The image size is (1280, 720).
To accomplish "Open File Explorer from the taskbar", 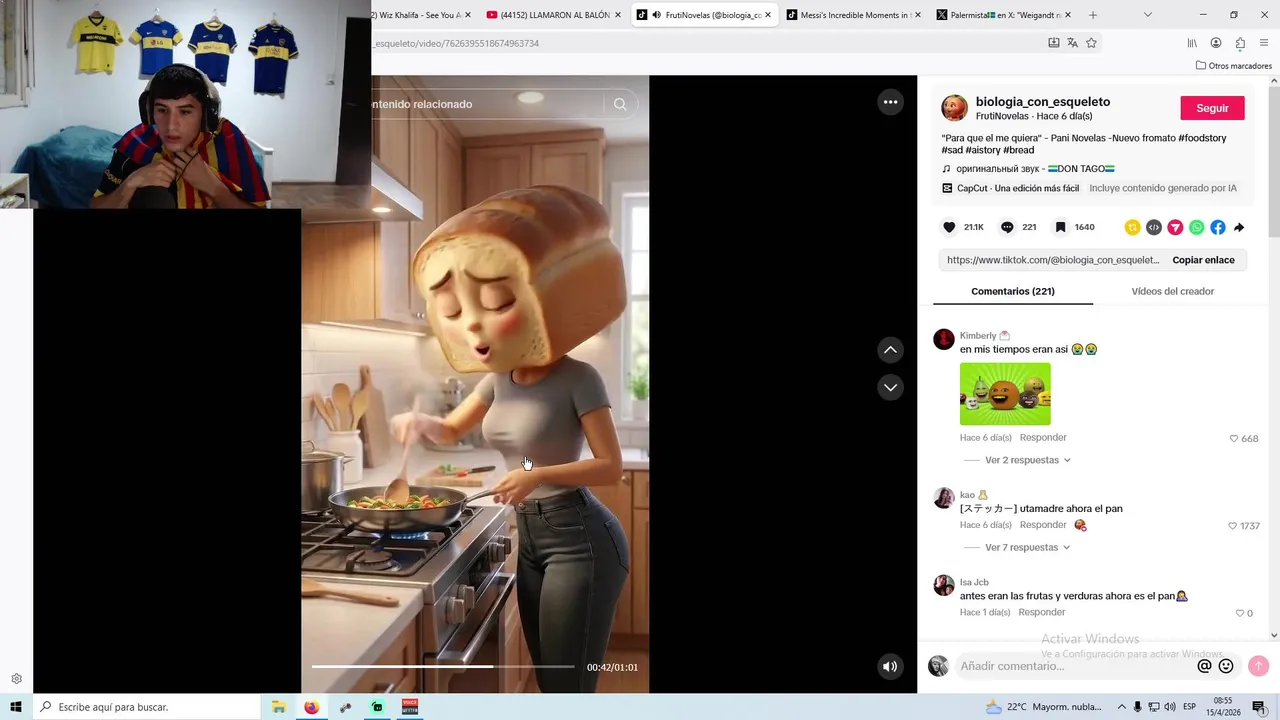I will point(279,707).
